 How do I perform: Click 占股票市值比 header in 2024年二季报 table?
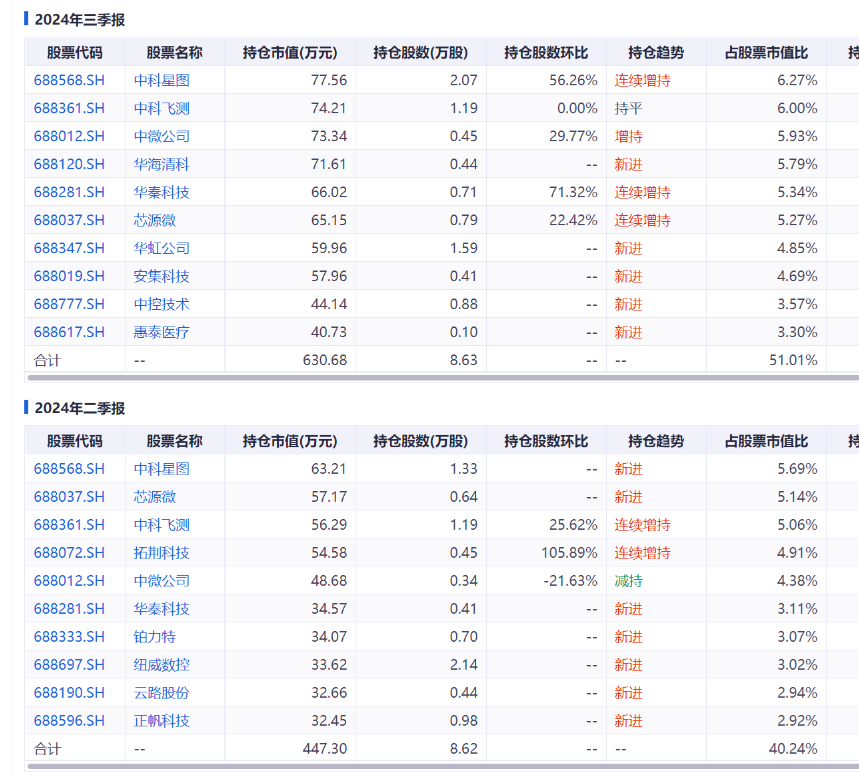coord(766,441)
